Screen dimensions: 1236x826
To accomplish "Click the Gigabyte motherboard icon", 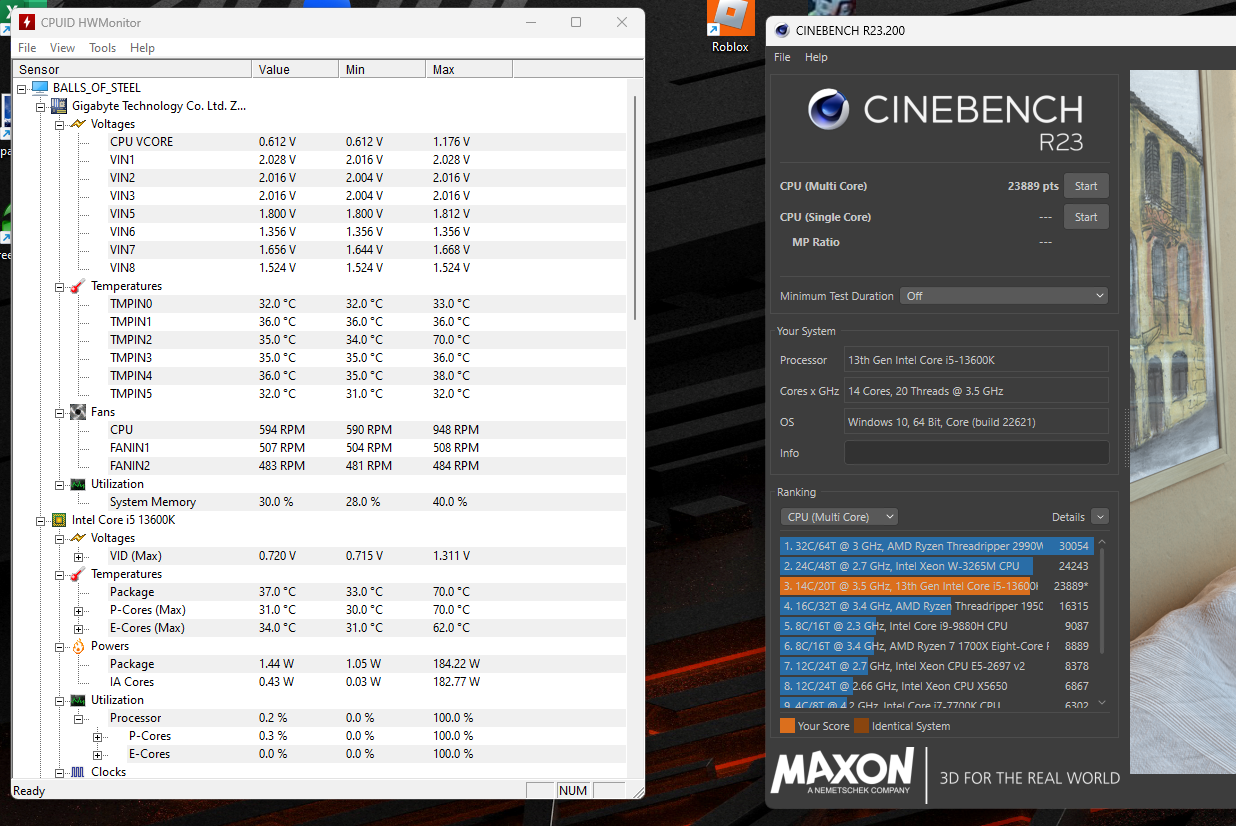I will click(x=58, y=106).
